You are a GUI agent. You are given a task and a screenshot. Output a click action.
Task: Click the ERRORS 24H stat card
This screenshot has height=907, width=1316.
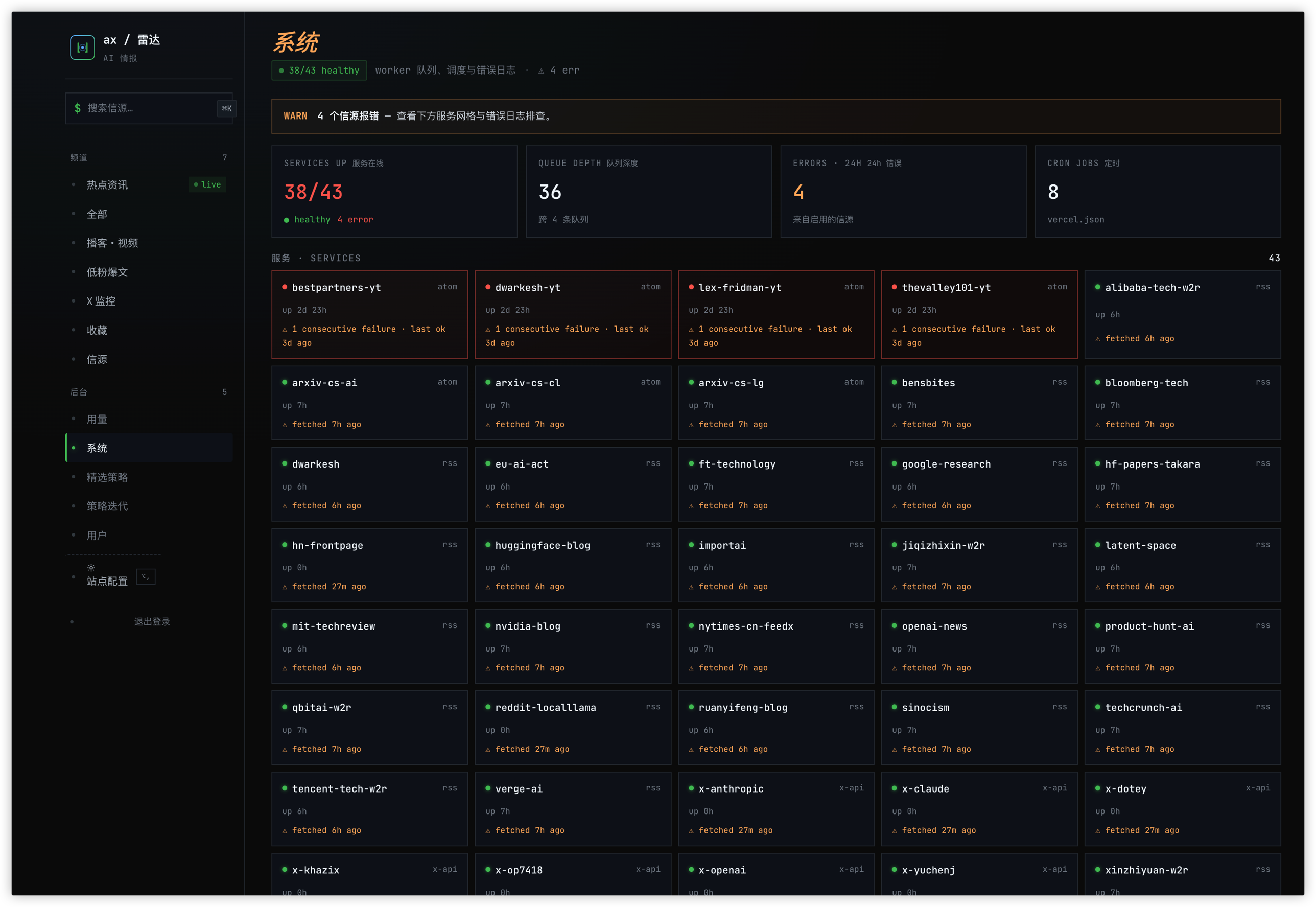pos(903,192)
